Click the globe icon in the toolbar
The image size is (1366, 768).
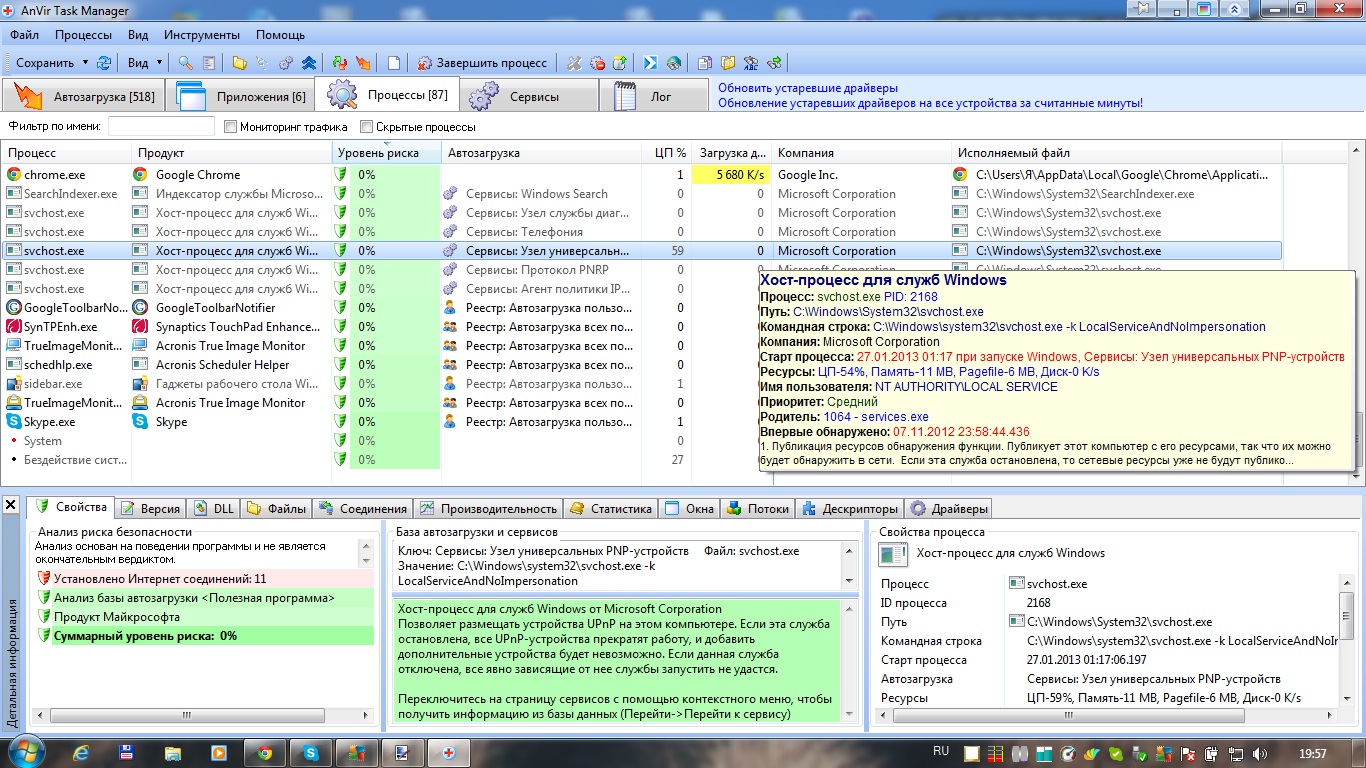[674, 63]
